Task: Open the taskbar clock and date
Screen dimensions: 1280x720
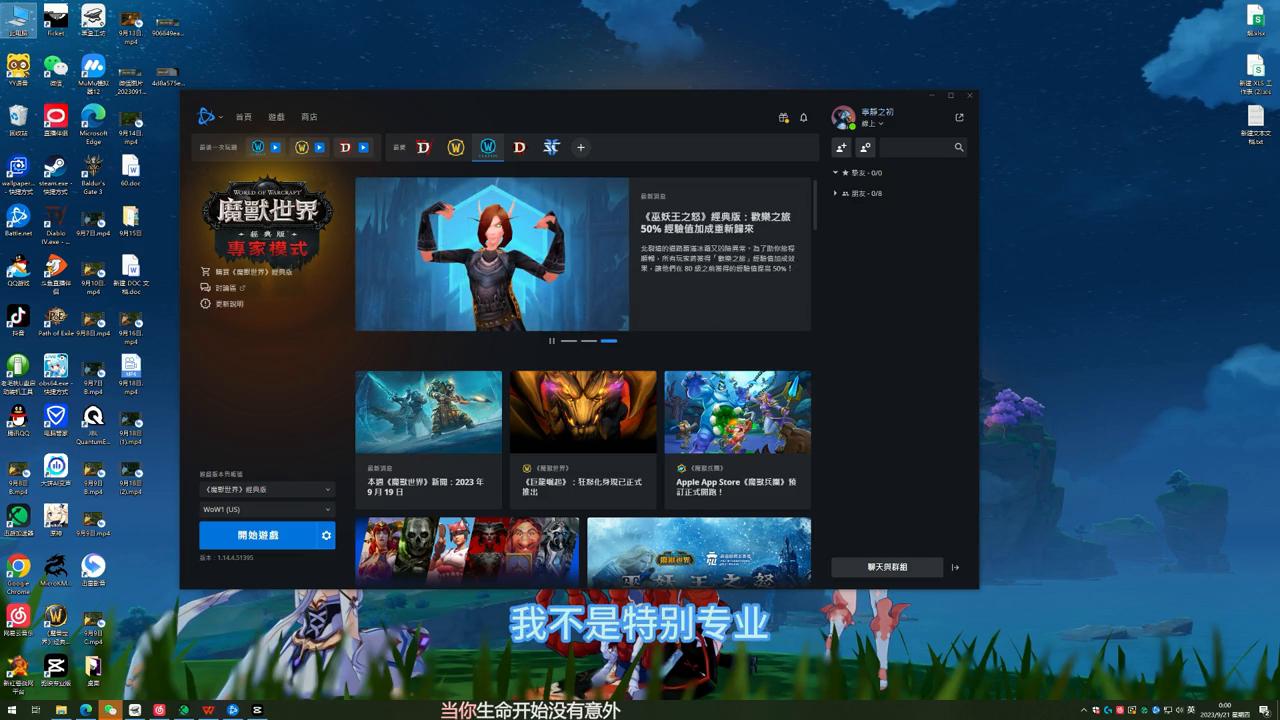Action: coord(1225,710)
